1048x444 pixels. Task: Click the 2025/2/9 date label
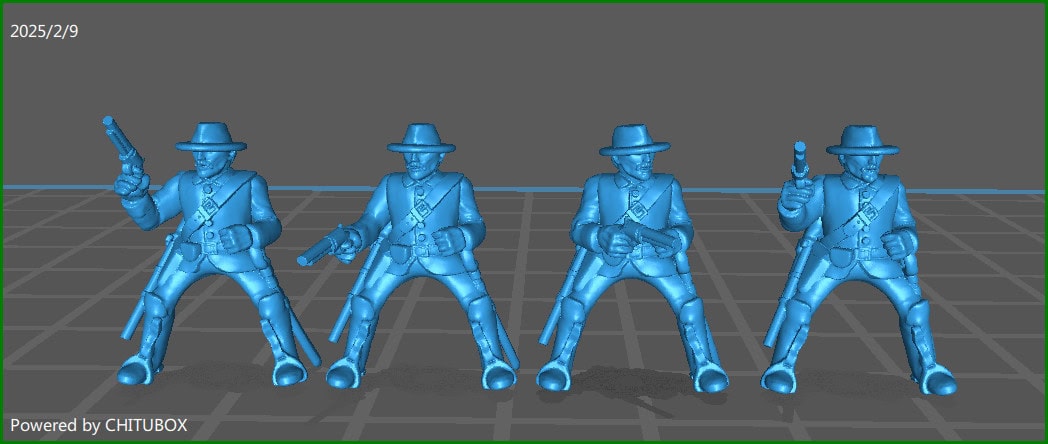44,32
